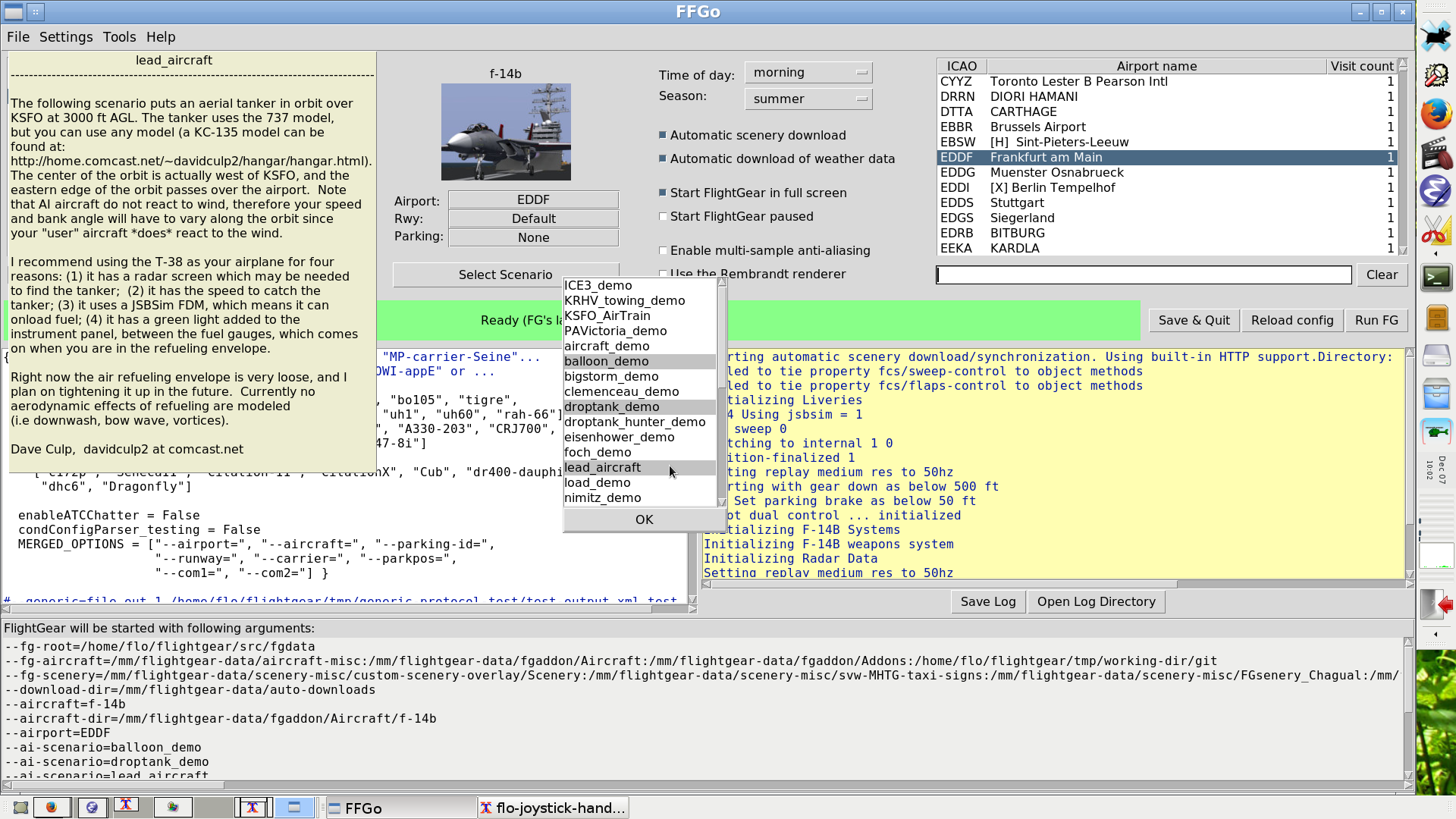Select EDDS Stuttgart in the airport list
1456x819 pixels.
tap(1167, 202)
